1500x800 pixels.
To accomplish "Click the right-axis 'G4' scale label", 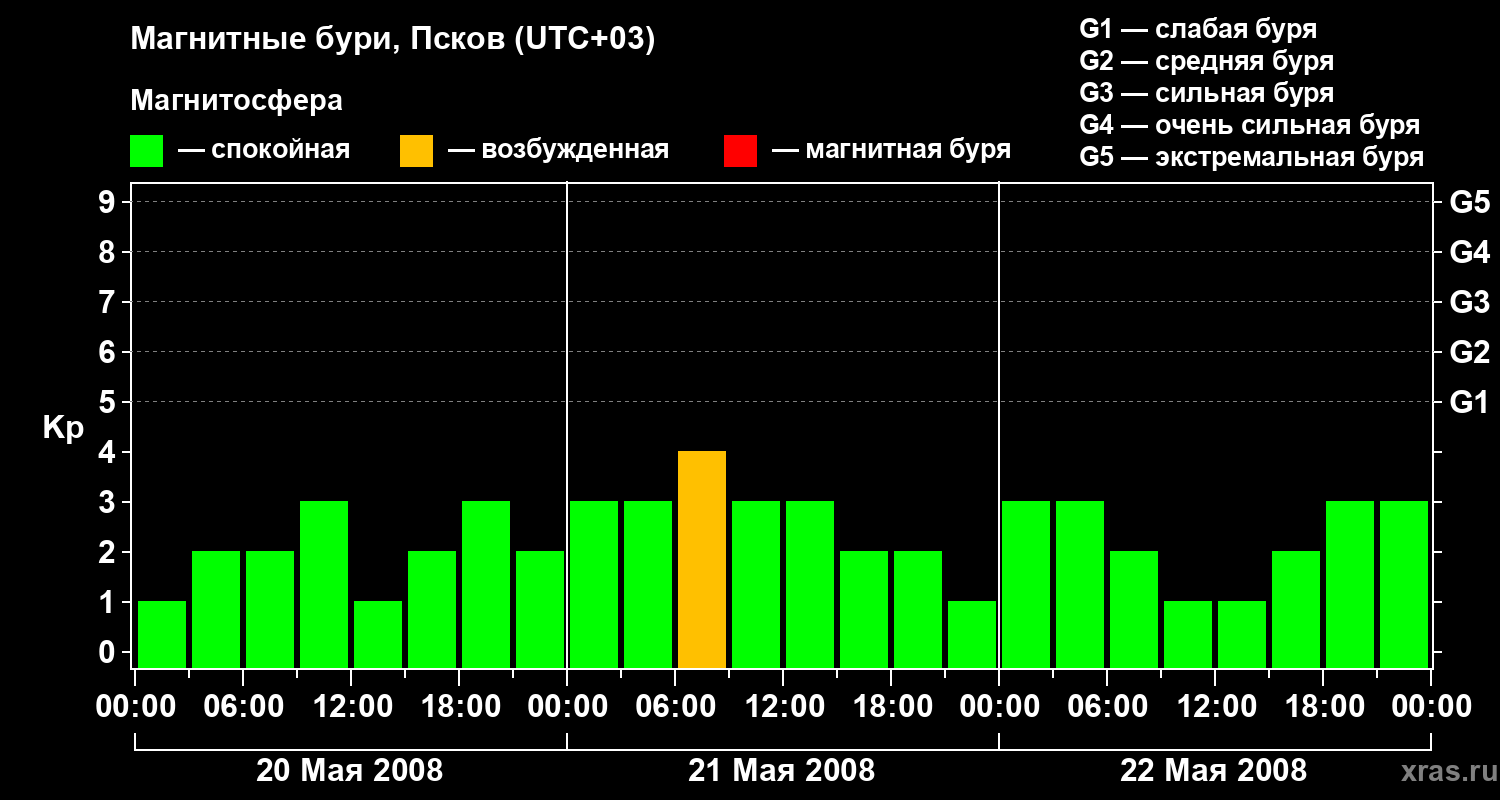I will (x=1469, y=252).
